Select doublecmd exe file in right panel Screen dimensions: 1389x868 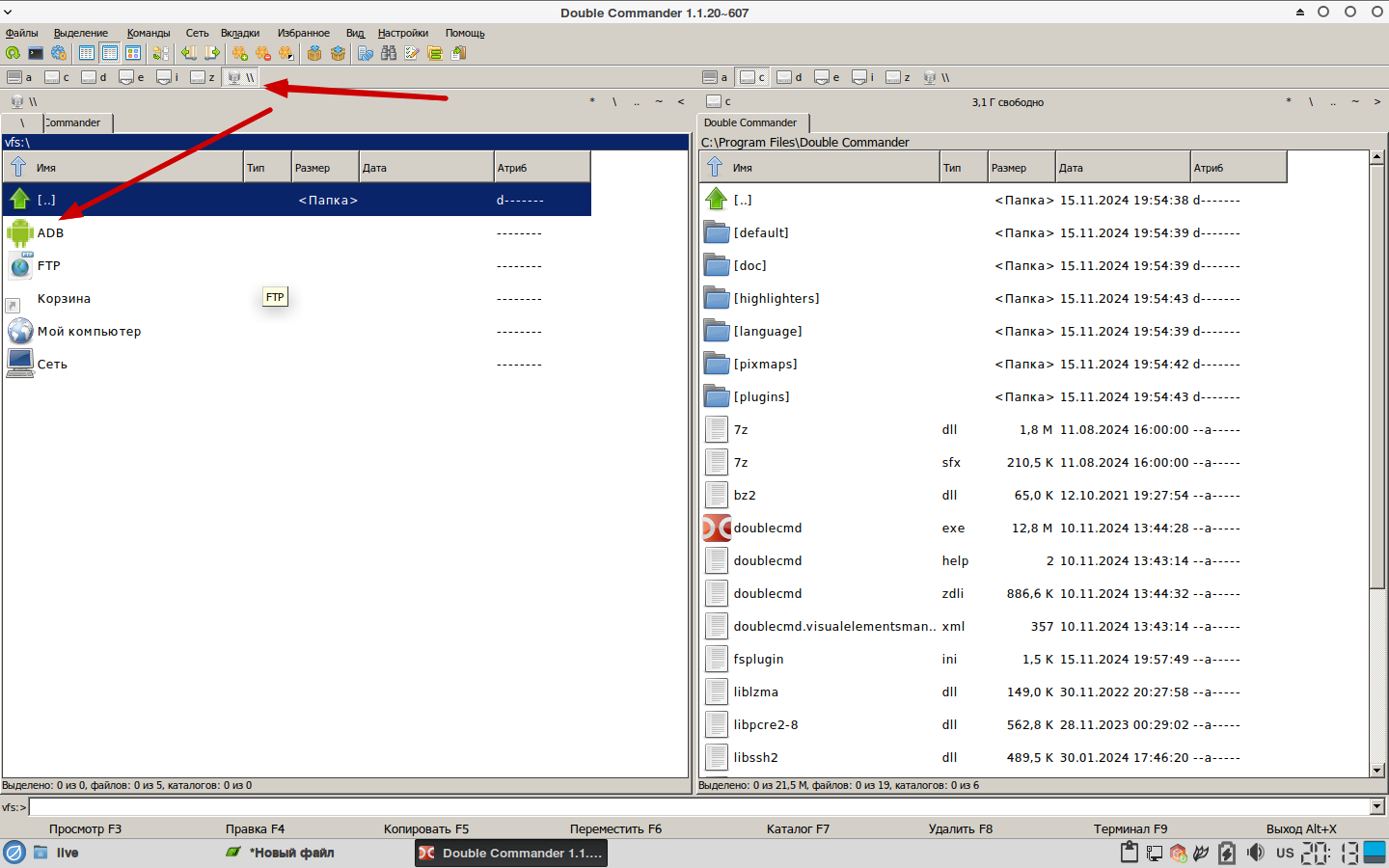click(994, 528)
